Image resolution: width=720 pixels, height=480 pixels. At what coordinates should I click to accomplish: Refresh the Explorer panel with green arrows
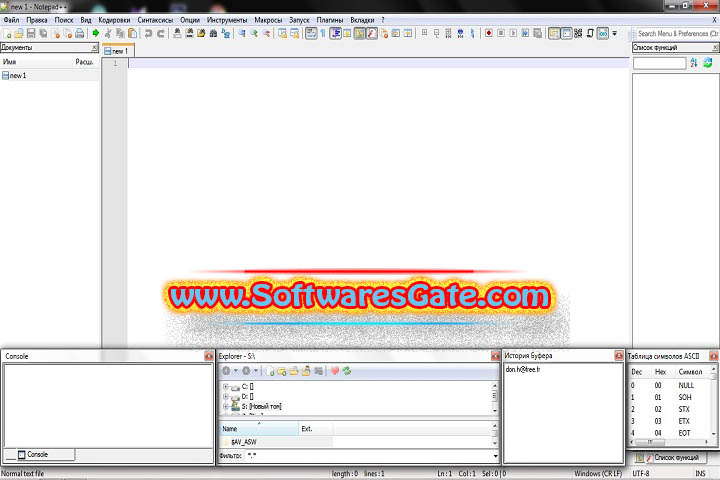pyautogui.click(x=347, y=371)
